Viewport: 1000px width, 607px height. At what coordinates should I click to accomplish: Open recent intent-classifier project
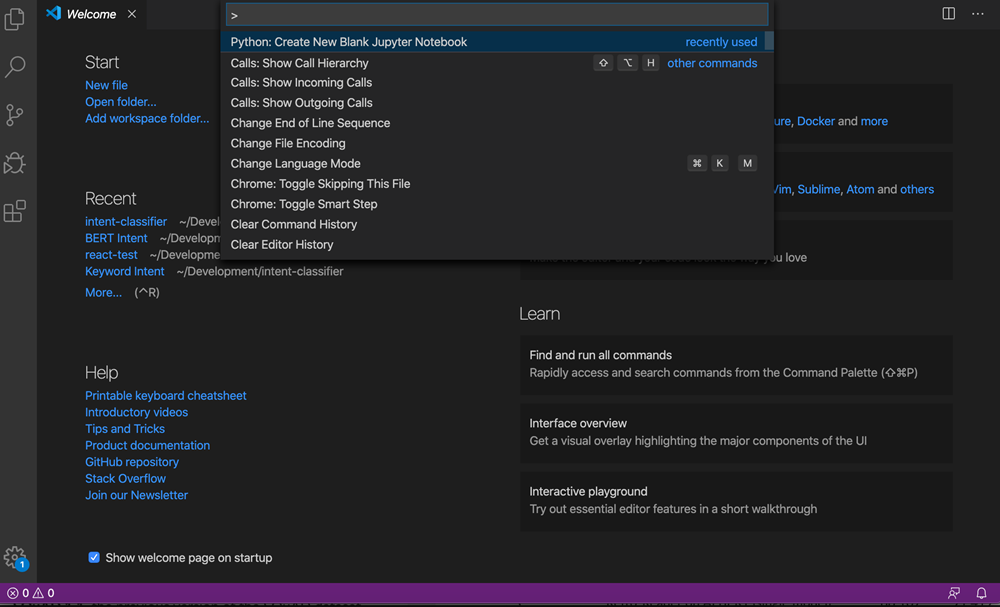tap(126, 221)
